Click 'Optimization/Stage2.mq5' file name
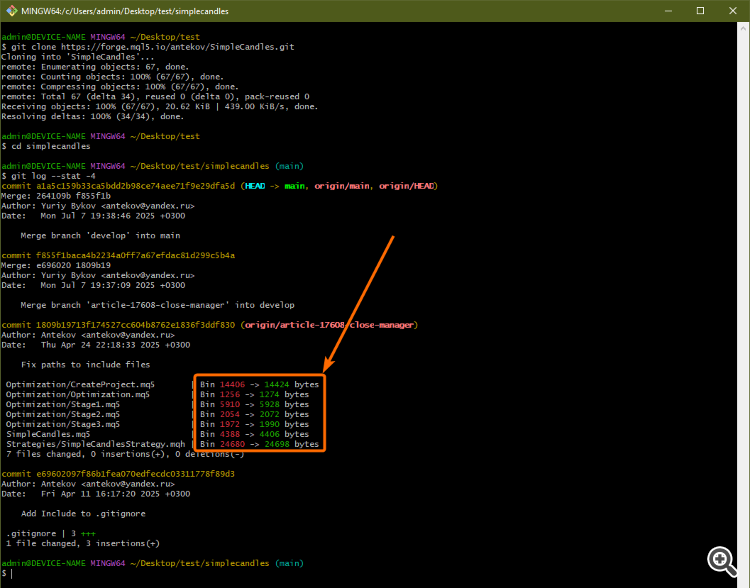The height and width of the screenshot is (588, 750). pos(63,414)
